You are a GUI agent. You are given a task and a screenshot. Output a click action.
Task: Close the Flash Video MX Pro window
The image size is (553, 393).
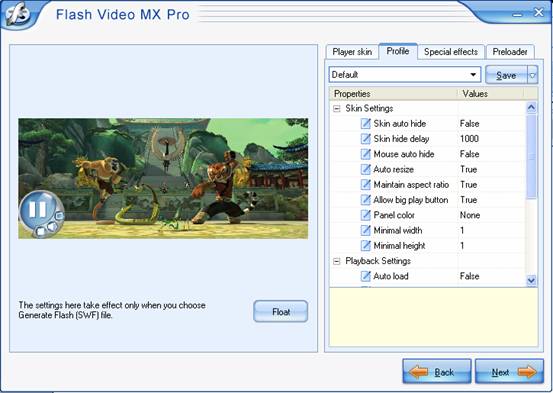[539, 13]
